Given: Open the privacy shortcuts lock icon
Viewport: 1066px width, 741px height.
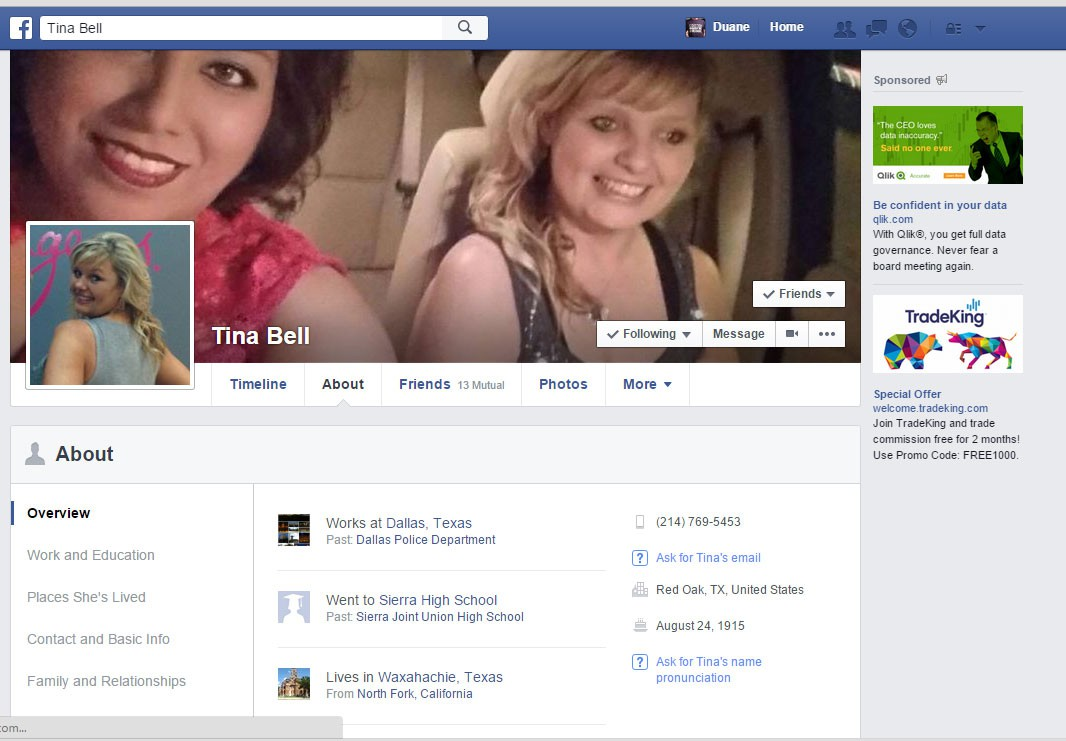Looking at the screenshot, I should 952,28.
